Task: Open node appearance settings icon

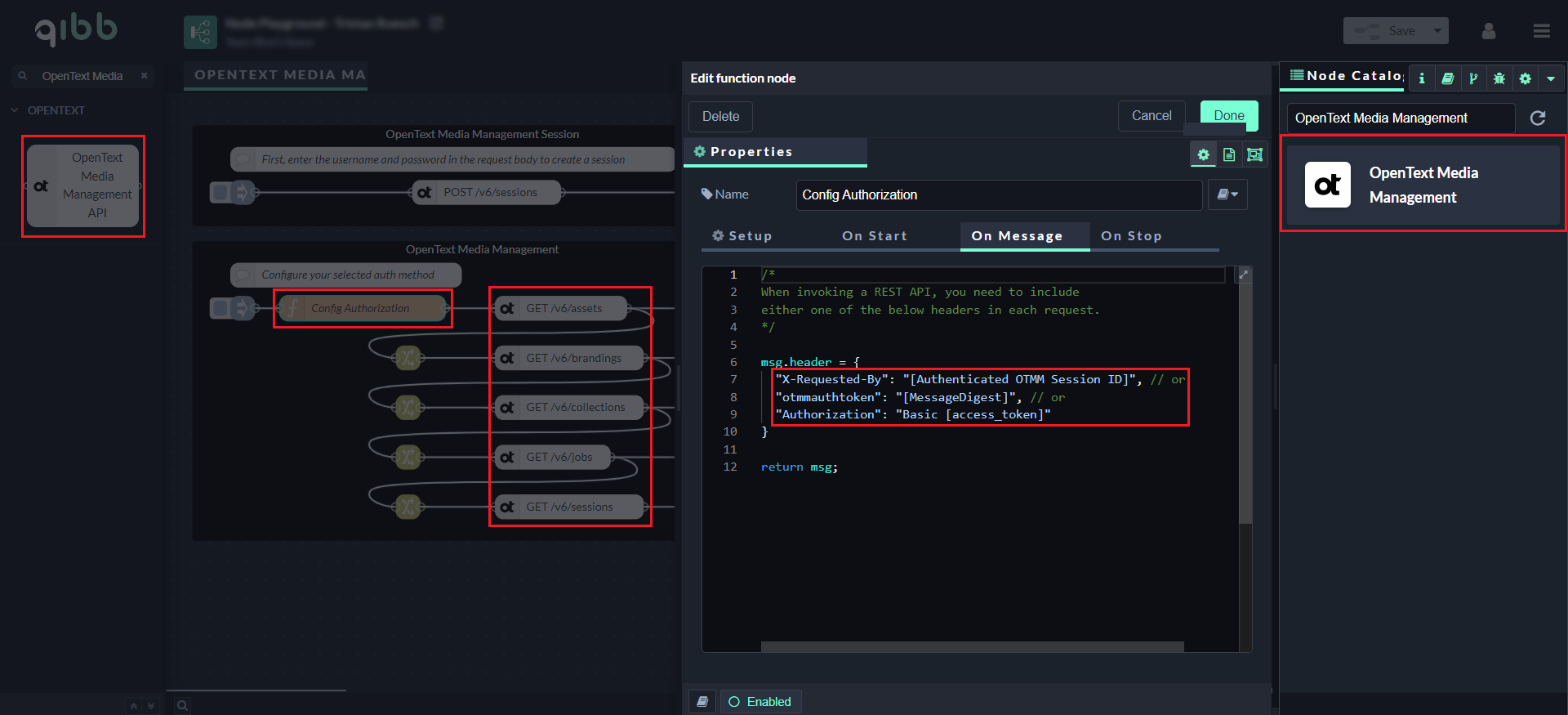Action: tap(1255, 154)
